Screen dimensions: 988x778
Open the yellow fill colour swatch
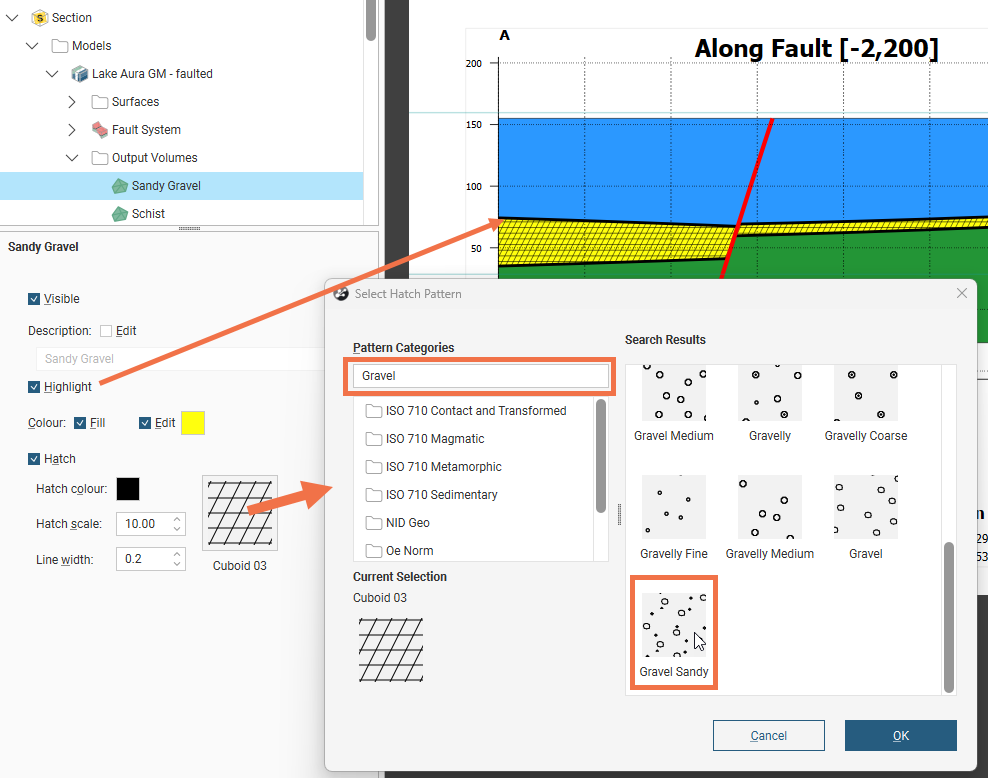193,423
